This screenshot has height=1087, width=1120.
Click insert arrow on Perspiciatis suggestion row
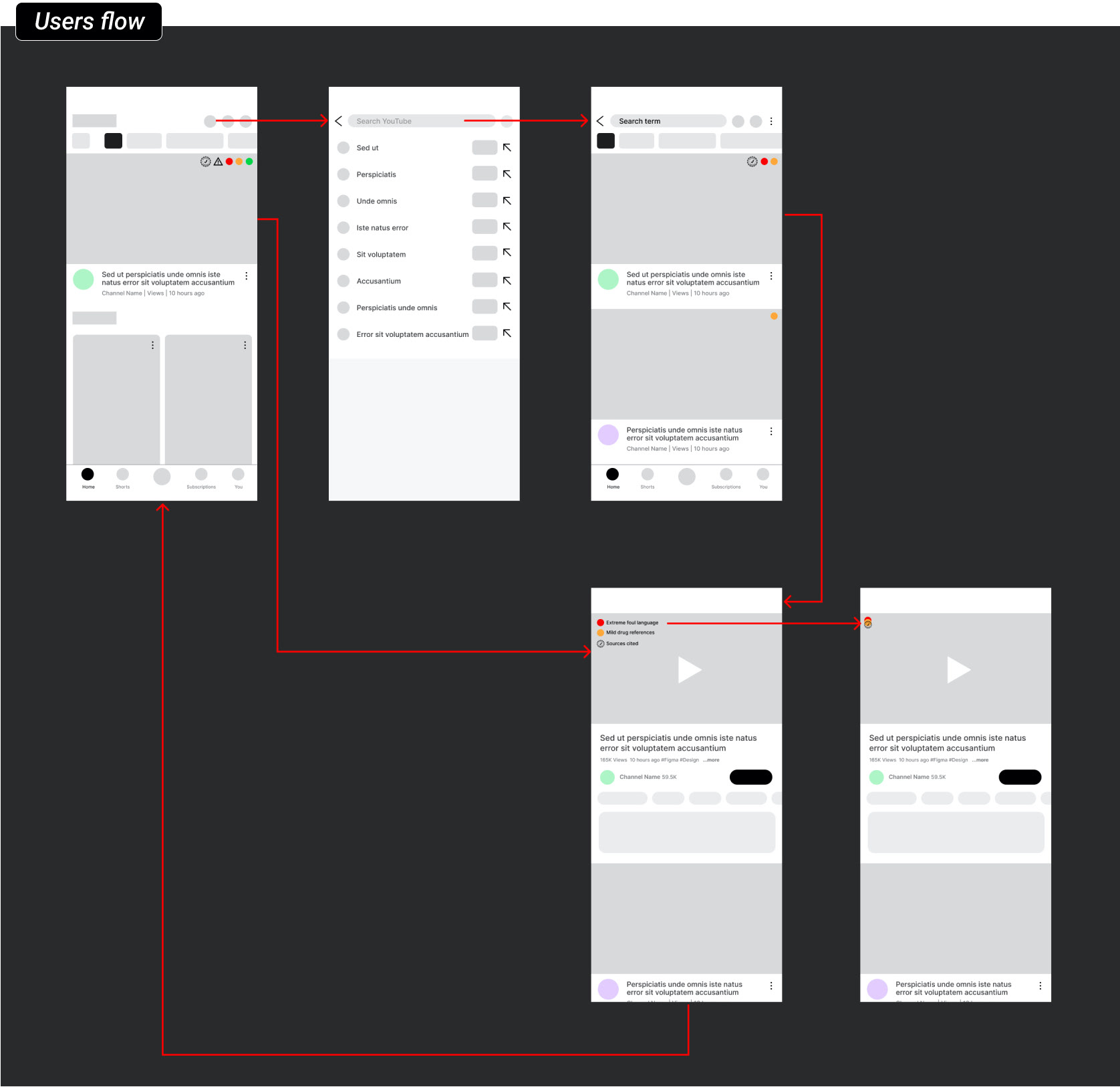tap(507, 174)
